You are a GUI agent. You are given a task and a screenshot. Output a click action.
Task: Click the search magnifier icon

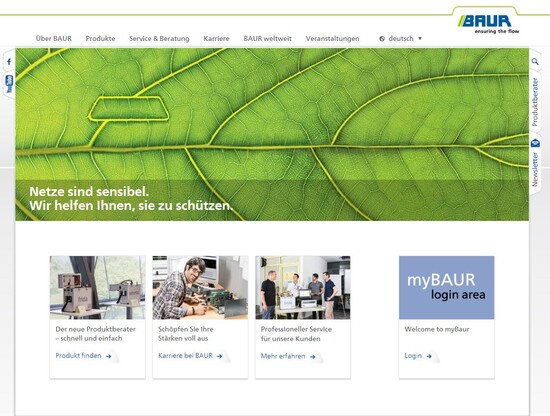click(x=535, y=62)
